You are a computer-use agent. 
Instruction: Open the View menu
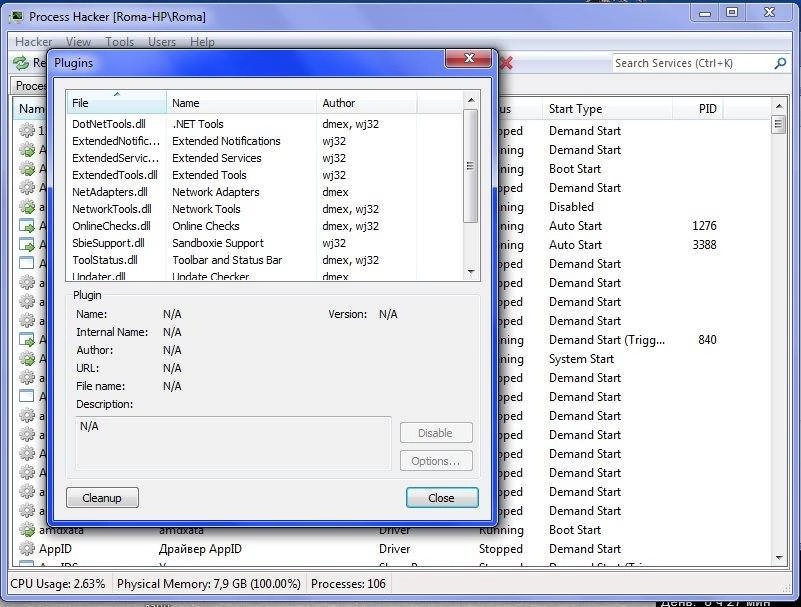(78, 42)
